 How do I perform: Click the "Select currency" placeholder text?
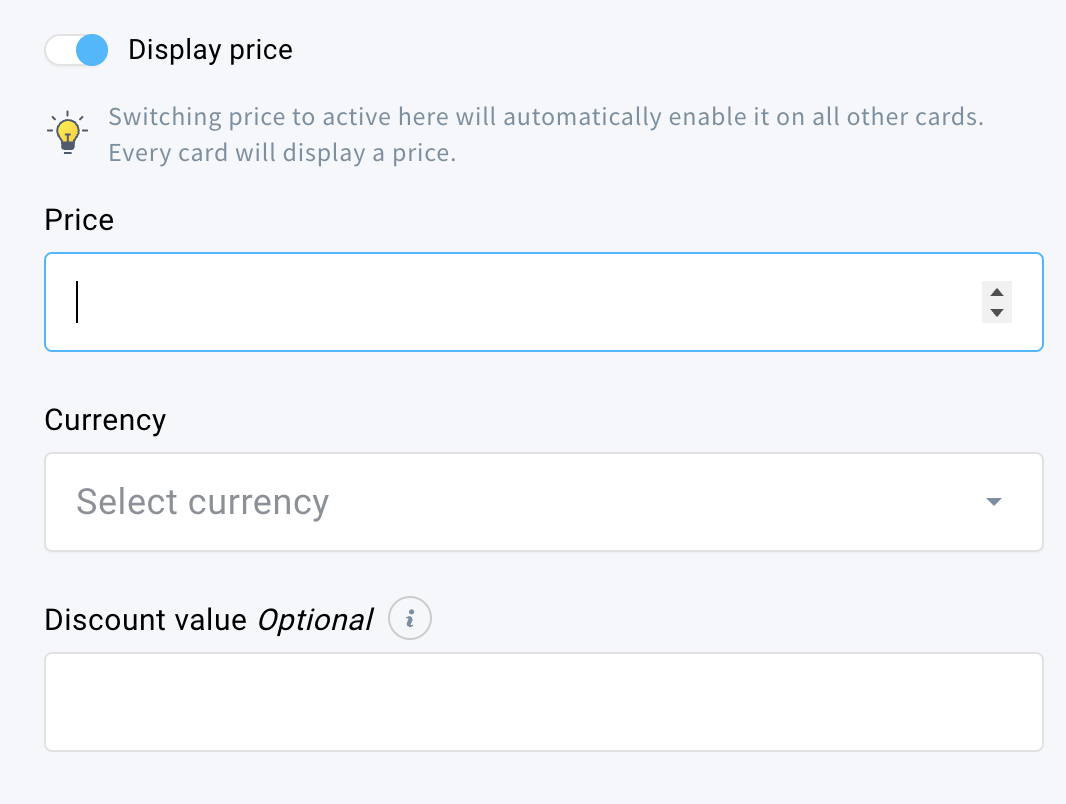coord(202,502)
